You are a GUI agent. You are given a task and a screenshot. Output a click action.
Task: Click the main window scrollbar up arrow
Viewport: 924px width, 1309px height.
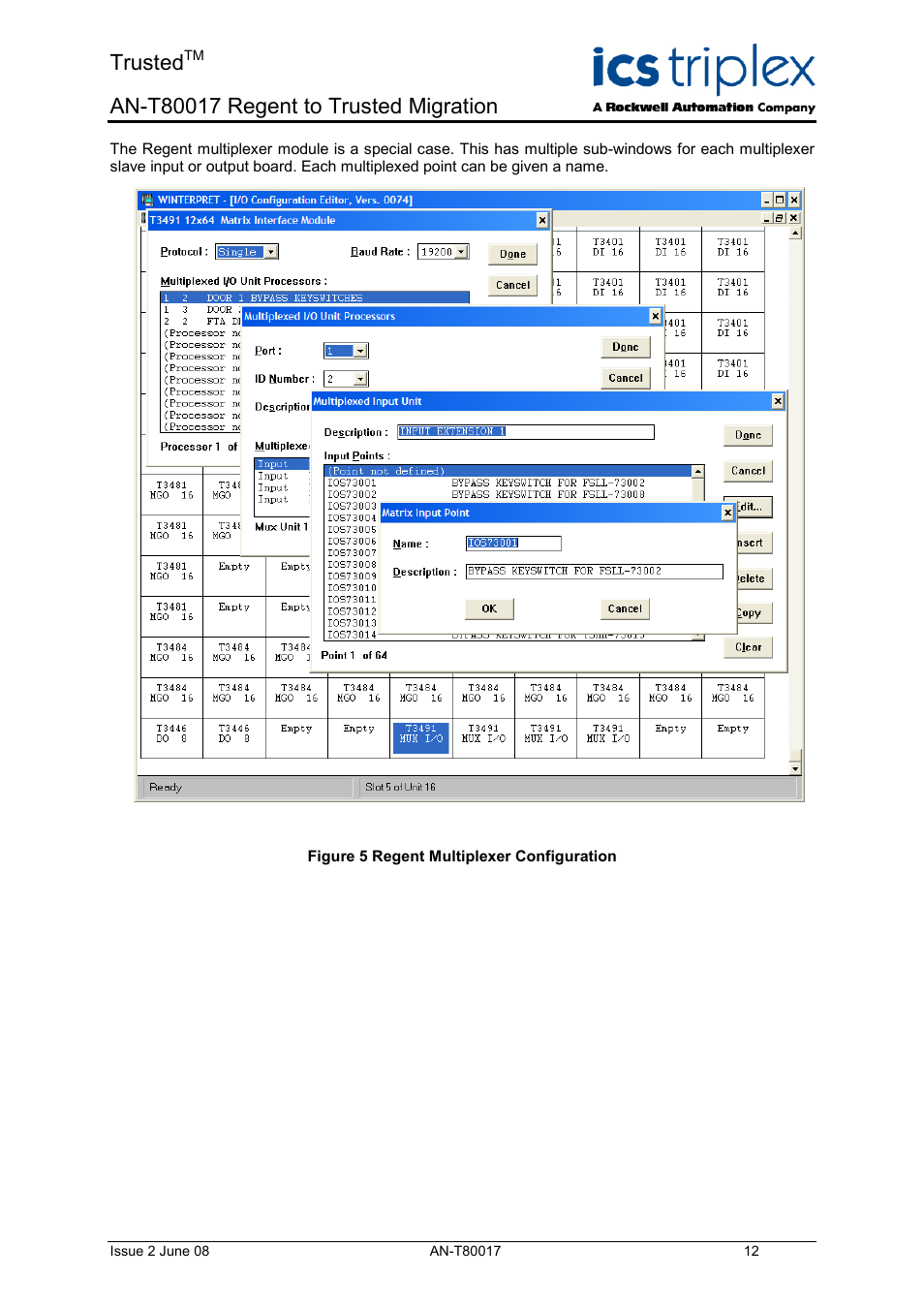pos(795,233)
